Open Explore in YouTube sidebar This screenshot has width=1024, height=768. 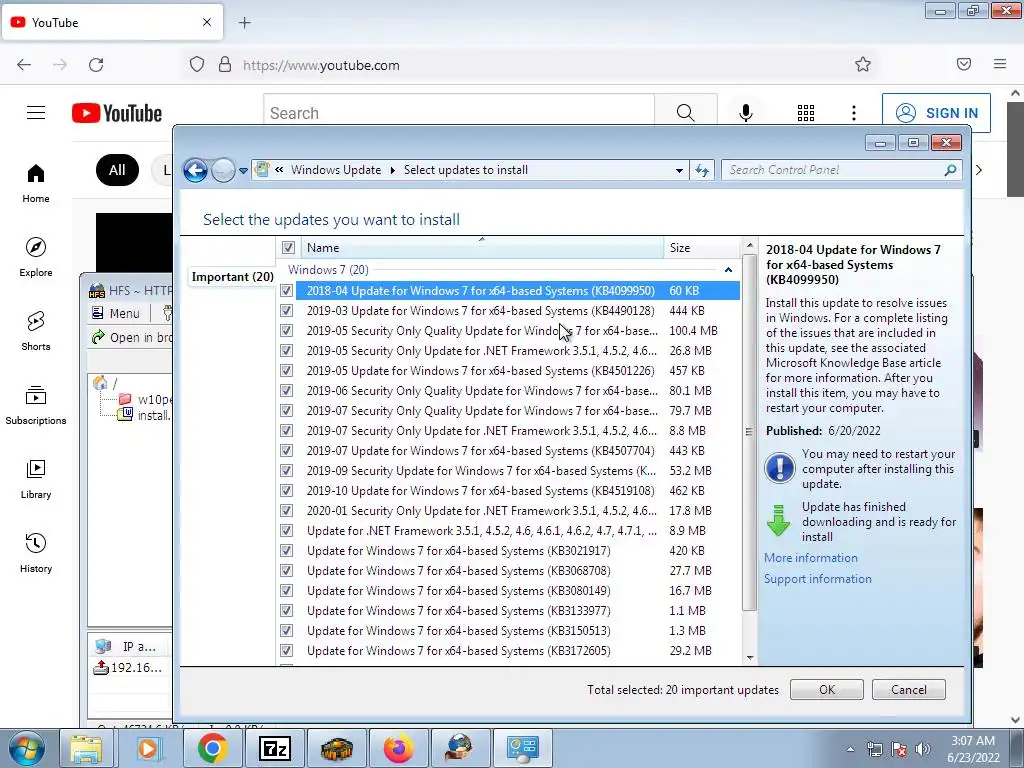pyautogui.click(x=36, y=257)
